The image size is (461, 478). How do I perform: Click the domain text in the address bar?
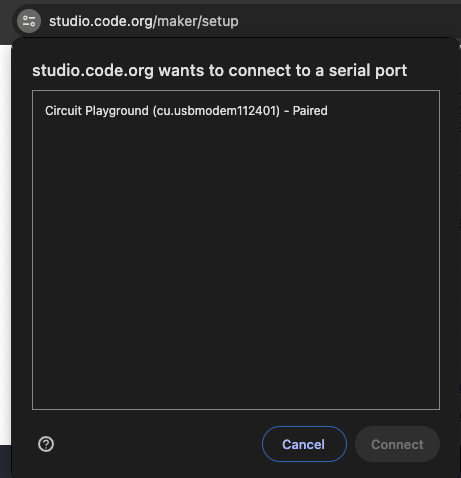coord(101,21)
